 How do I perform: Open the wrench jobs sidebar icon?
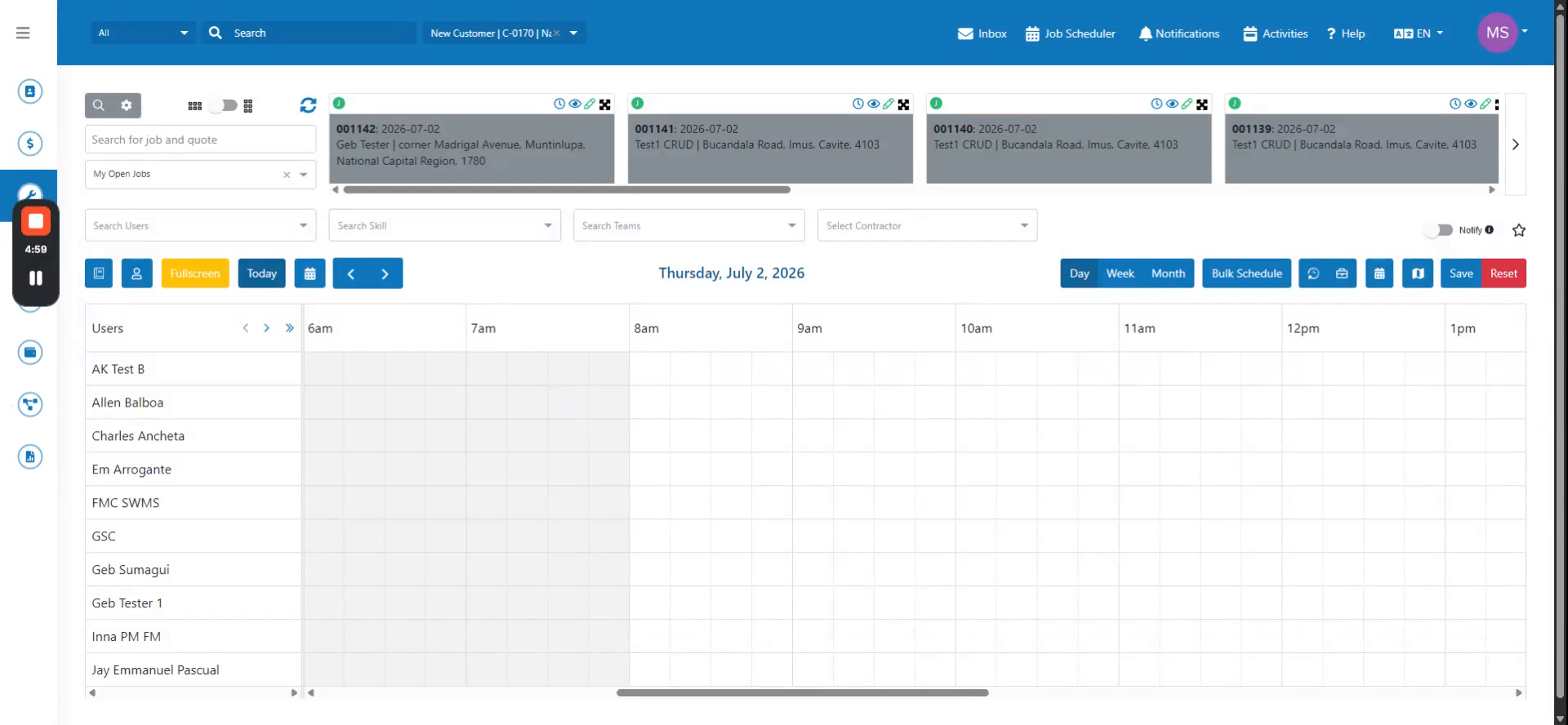pyautogui.click(x=30, y=193)
